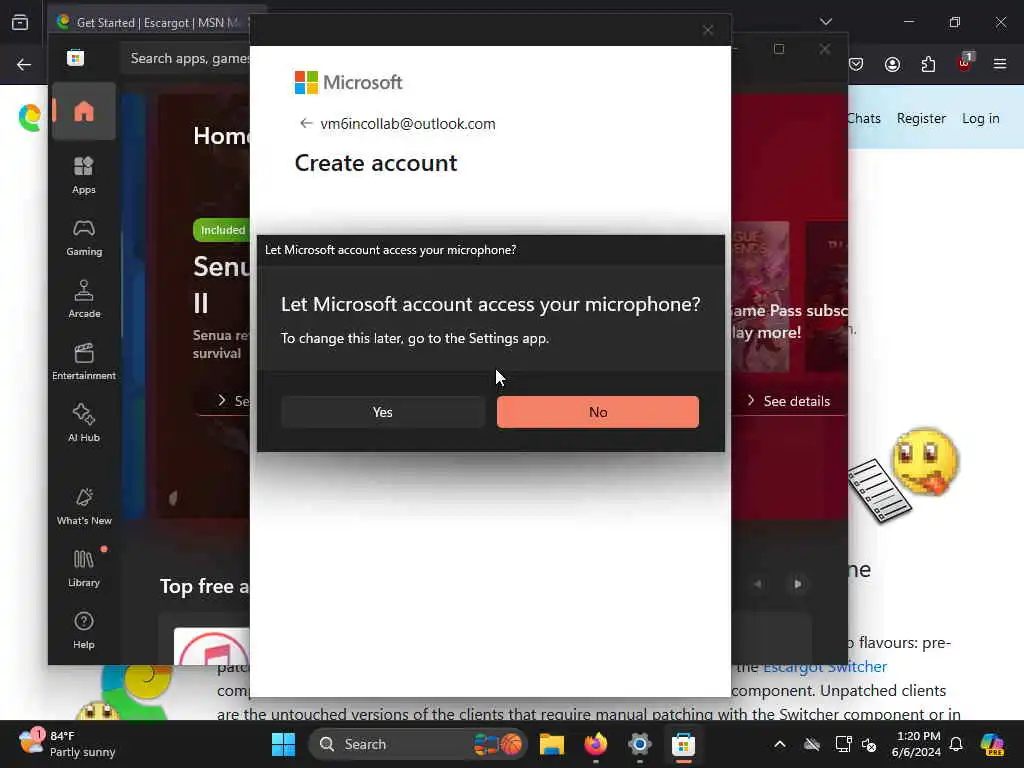Open Home in the Microsoft Store sidebar
Viewport: 1024px width, 768px height.
[x=84, y=111]
